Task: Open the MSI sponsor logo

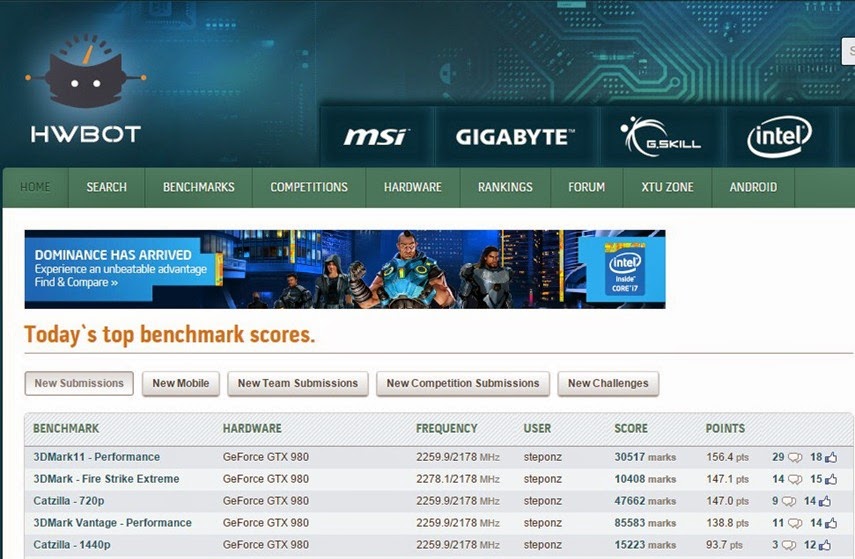Action: (x=376, y=136)
